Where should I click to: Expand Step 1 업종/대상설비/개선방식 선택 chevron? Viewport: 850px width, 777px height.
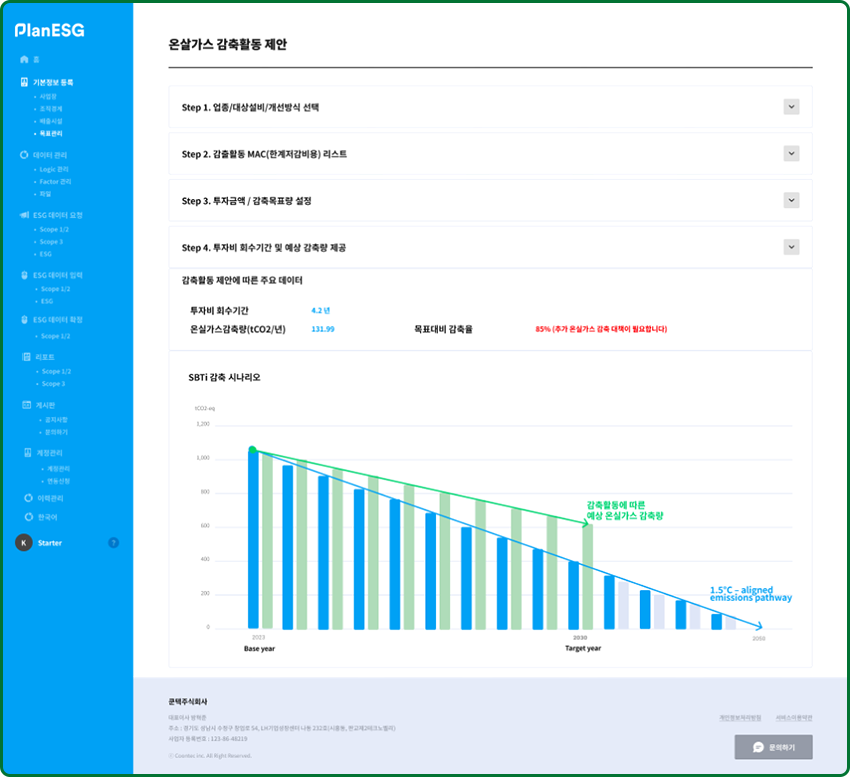coord(791,107)
